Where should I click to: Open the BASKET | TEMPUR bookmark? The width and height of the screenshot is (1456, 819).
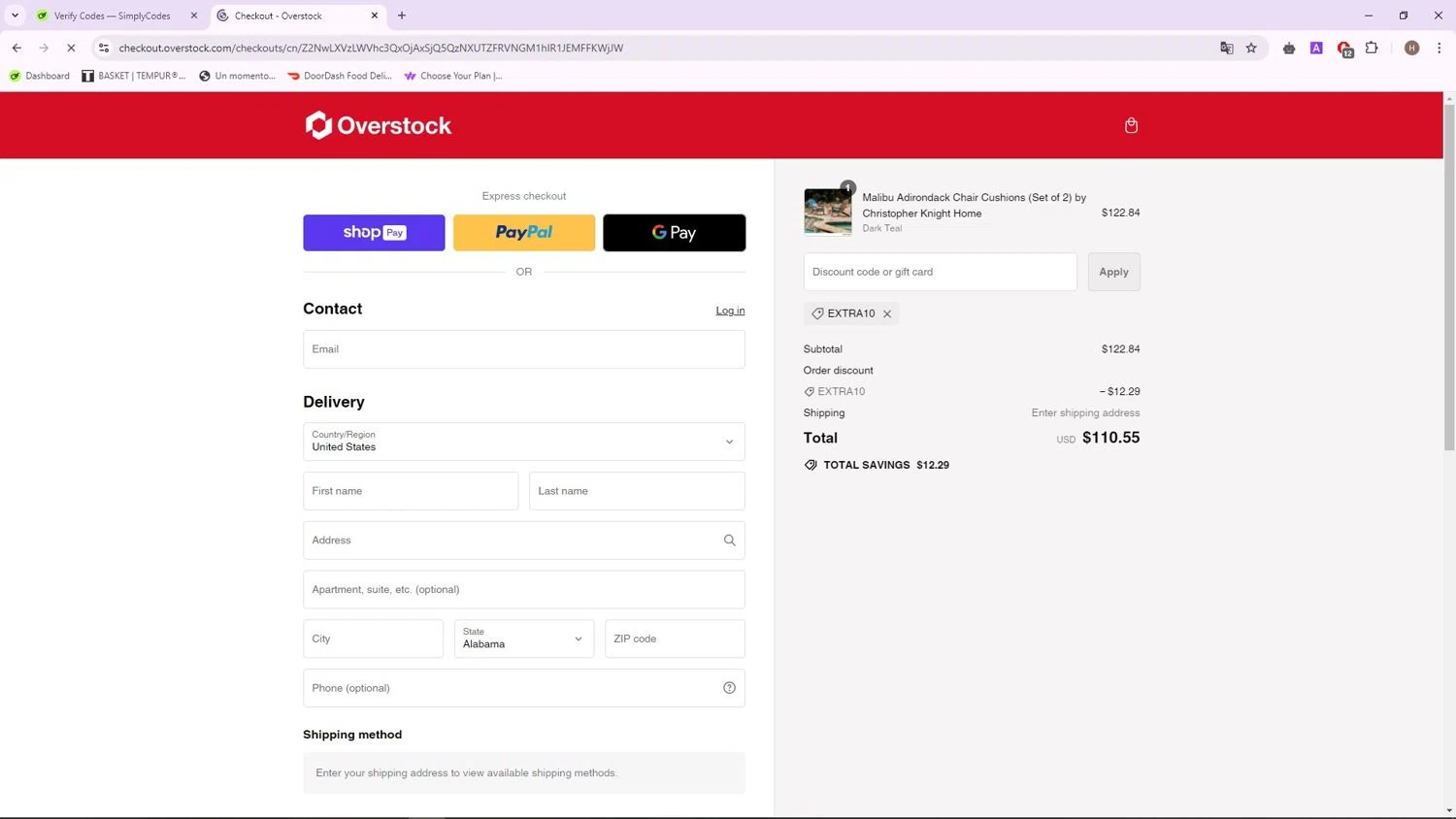click(x=133, y=76)
